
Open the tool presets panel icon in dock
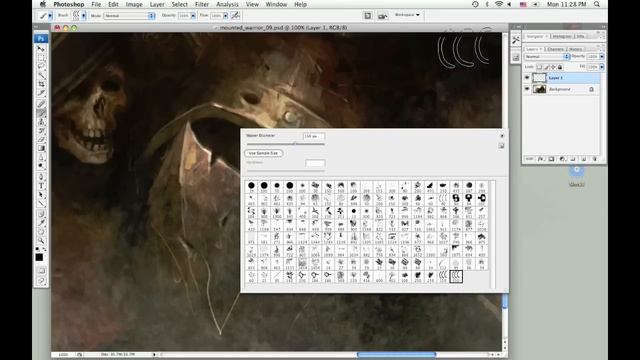coord(516,40)
